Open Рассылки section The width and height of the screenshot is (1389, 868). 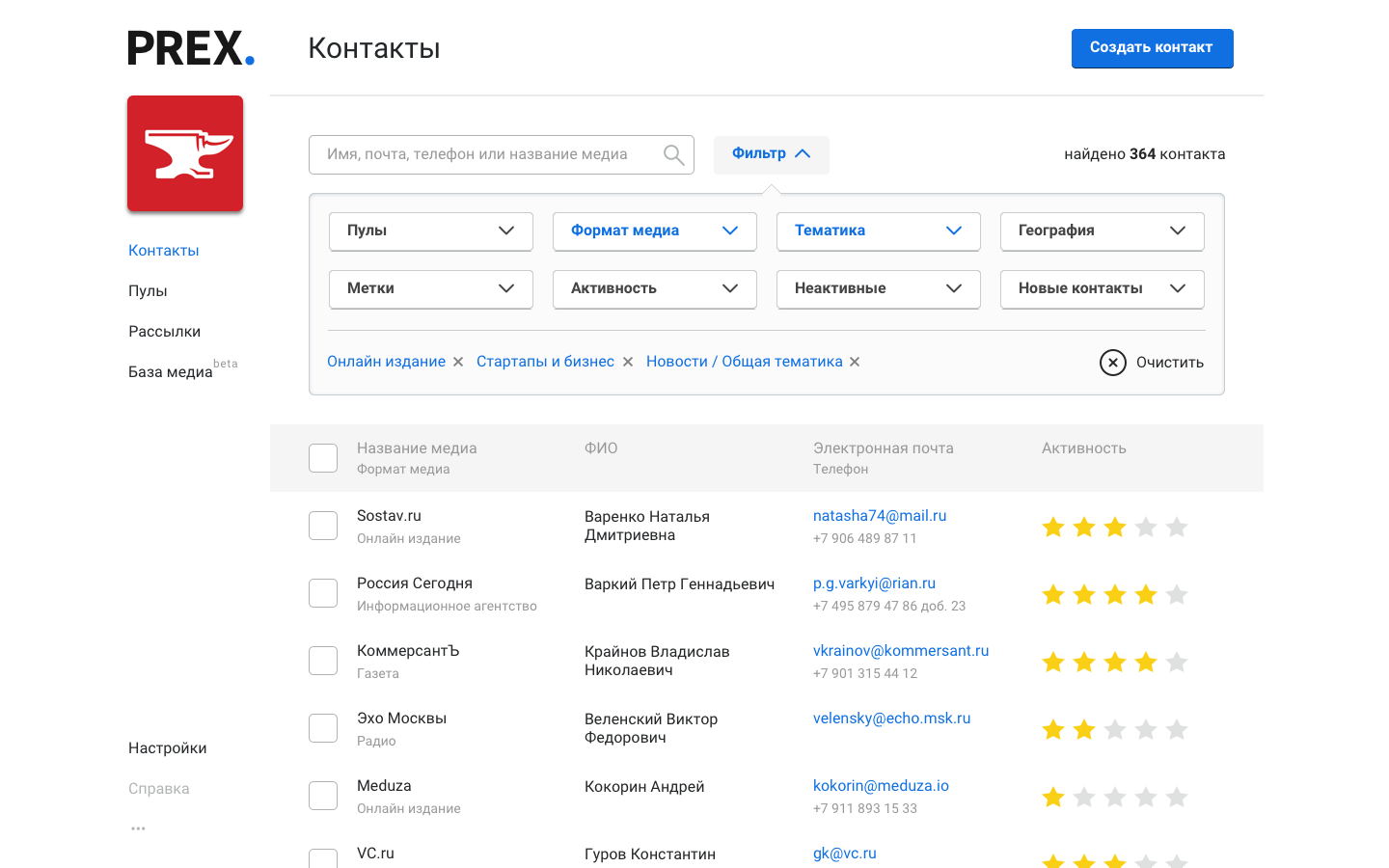tap(165, 332)
